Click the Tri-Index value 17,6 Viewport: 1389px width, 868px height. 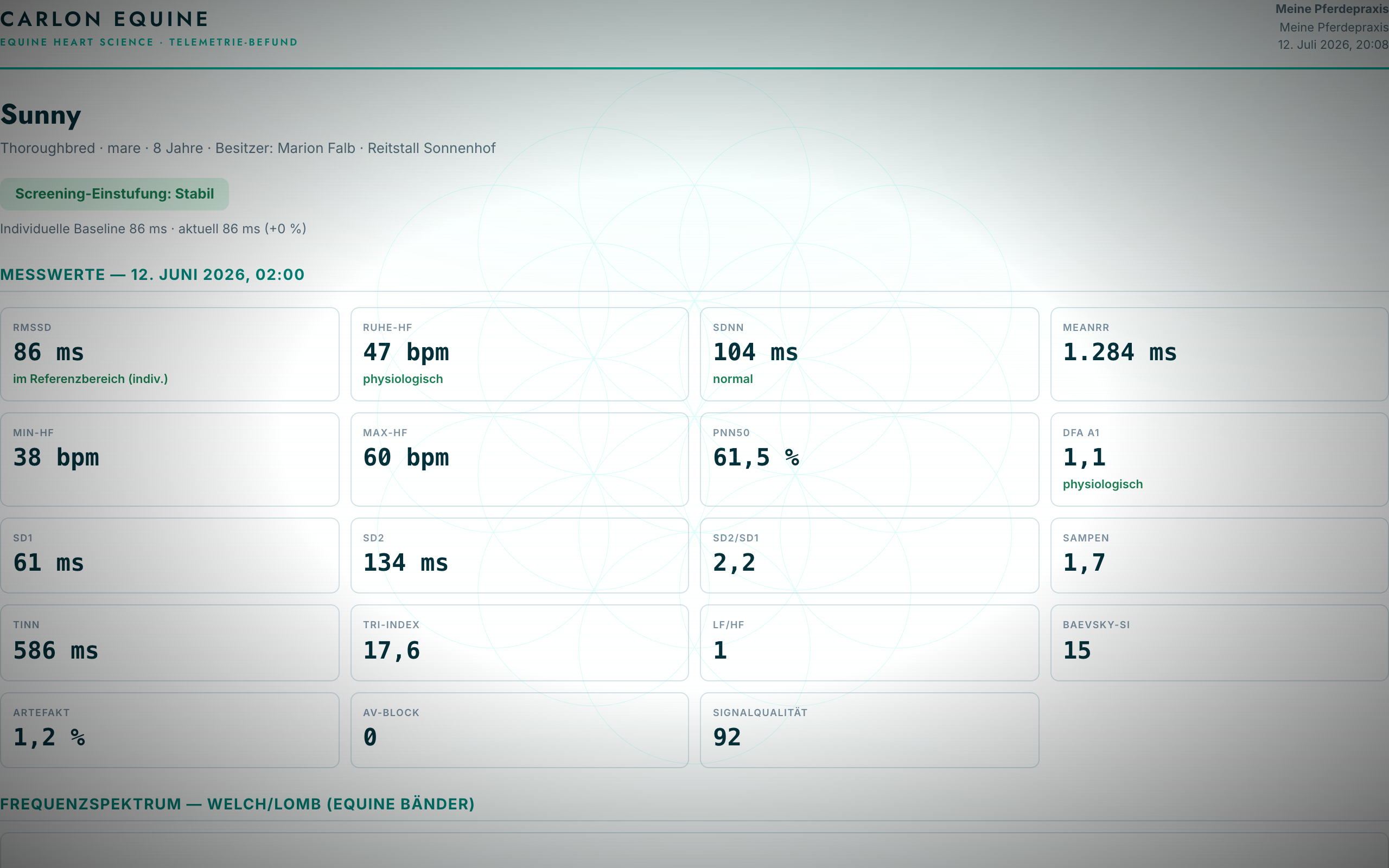pyautogui.click(x=391, y=650)
